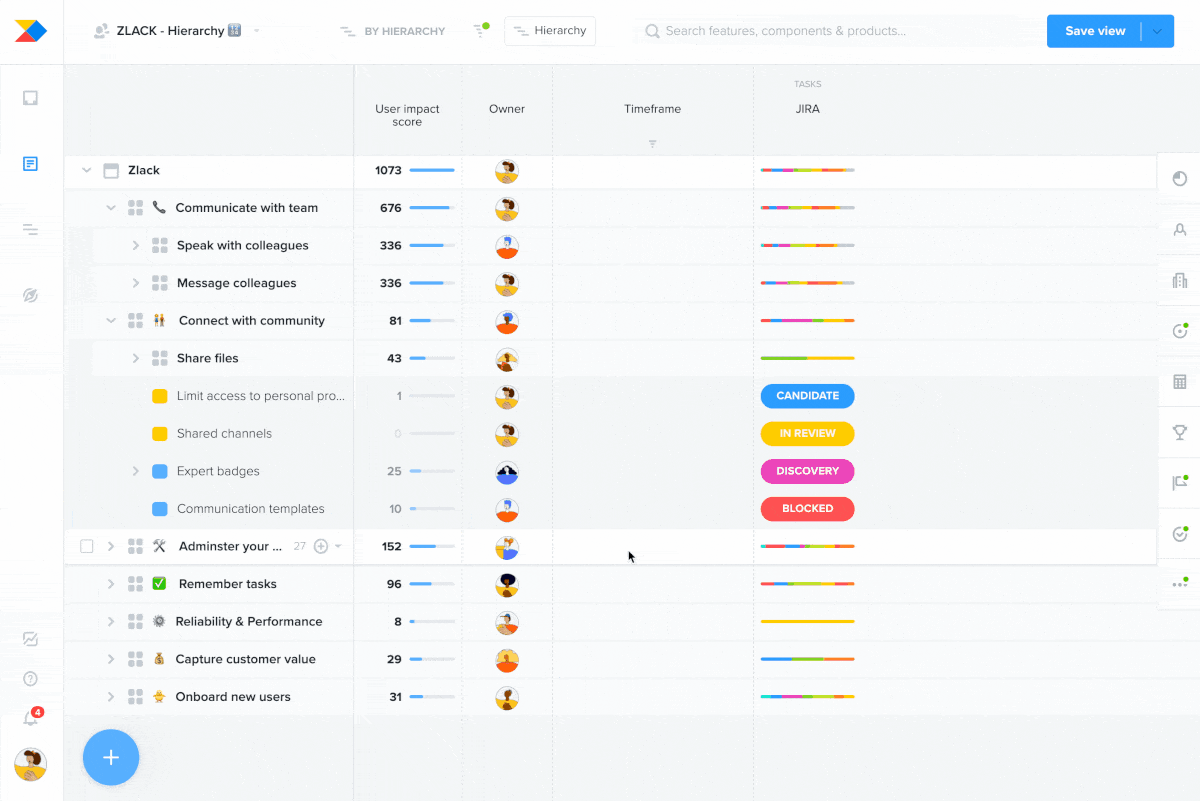Collapse the Communicate with team component

click(x=111, y=208)
